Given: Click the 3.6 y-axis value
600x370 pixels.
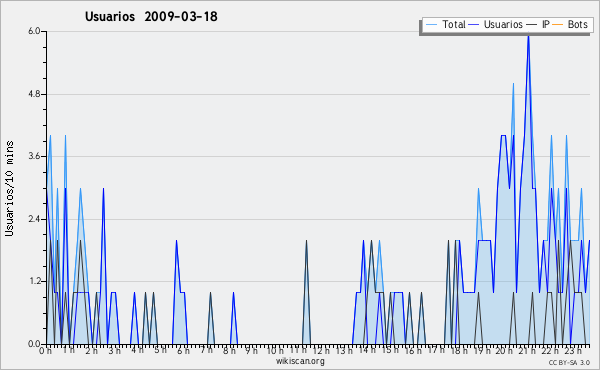Looking at the screenshot, I should coord(34,156).
